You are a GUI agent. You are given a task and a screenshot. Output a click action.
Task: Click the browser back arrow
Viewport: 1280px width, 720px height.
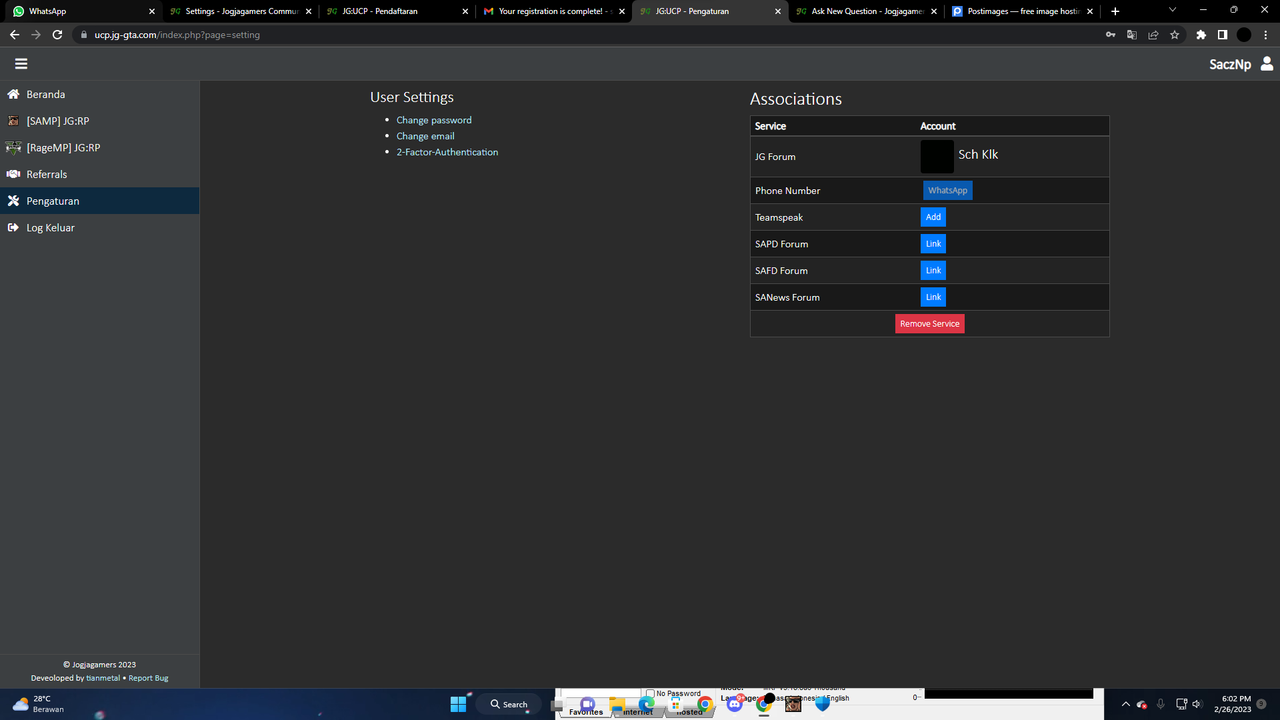tap(14, 34)
